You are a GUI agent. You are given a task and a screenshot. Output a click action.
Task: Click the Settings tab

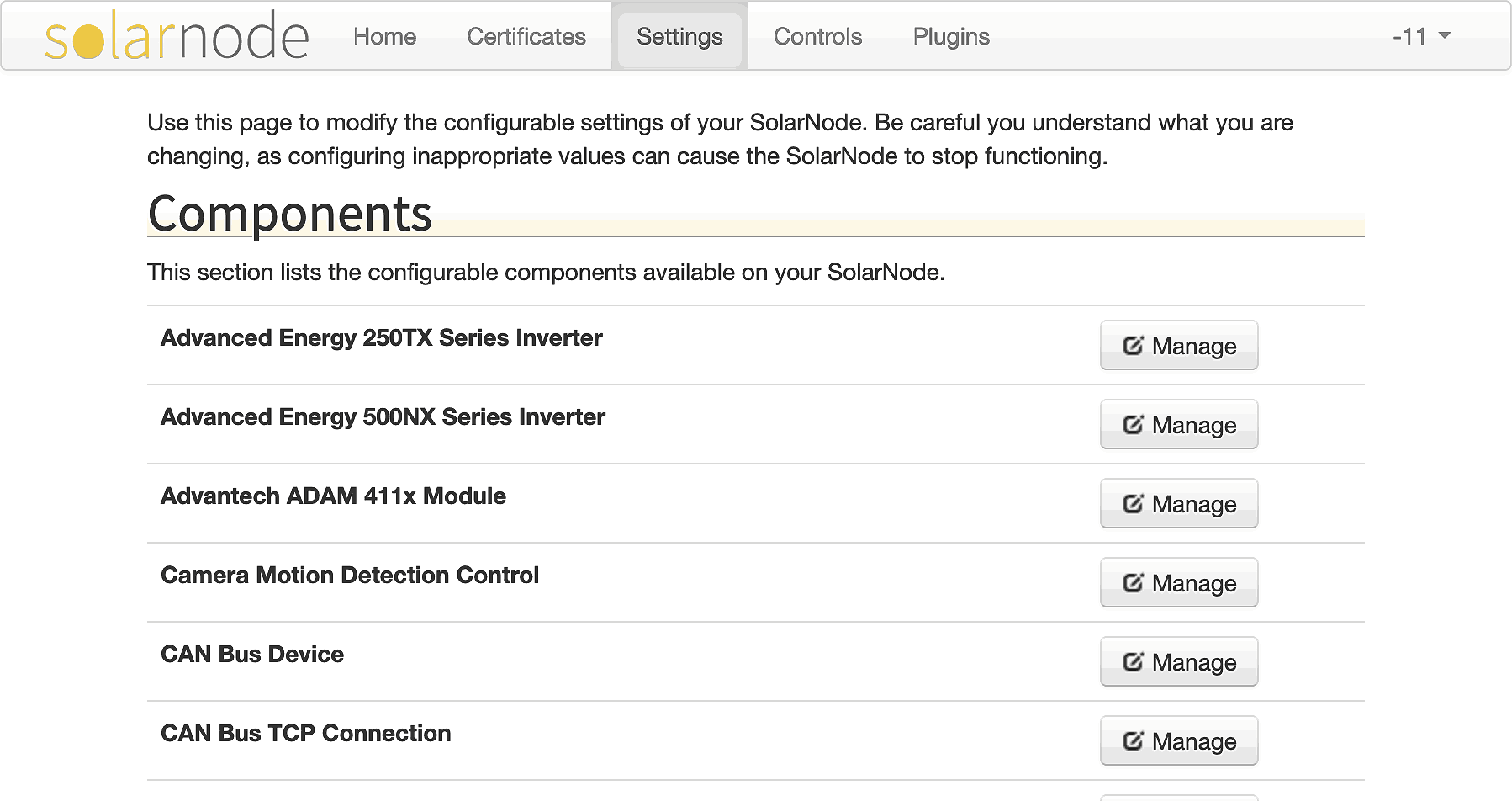(x=679, y=36)
